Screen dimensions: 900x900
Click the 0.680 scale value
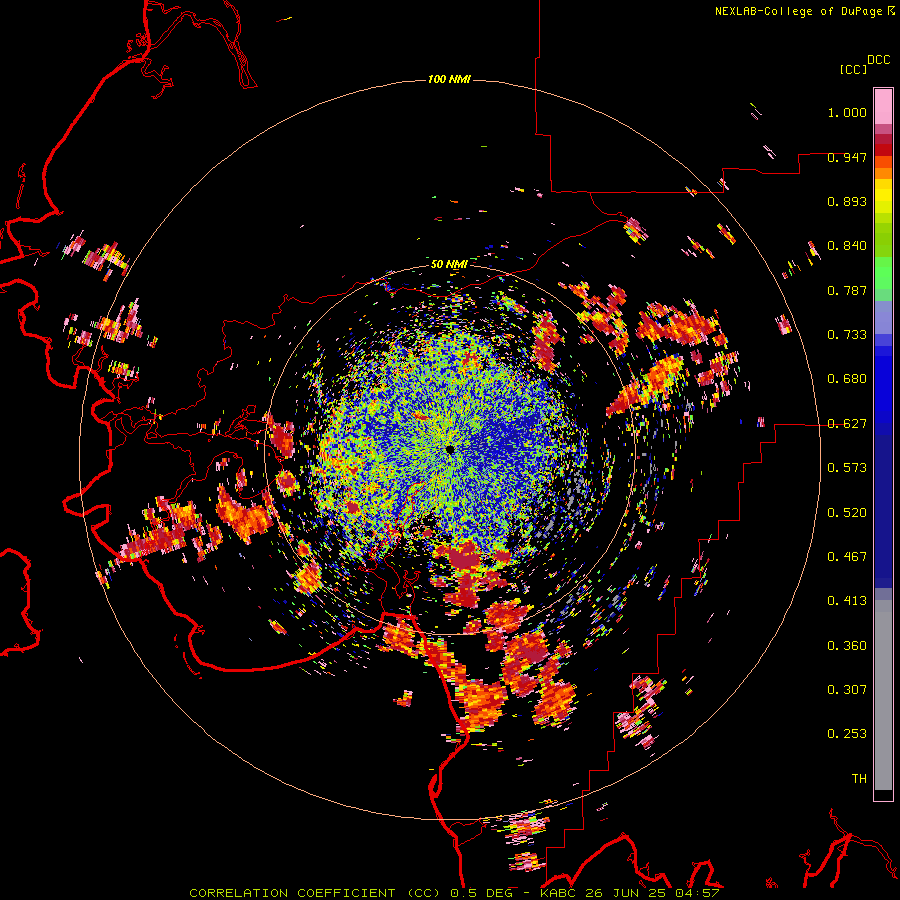(847, 379)
